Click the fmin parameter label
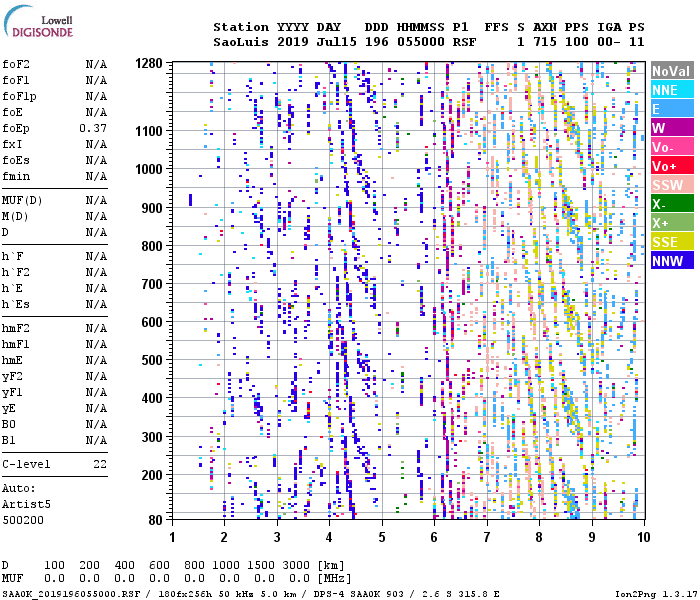The width and height of the screenshot is (700, 600). (x=16, y=176)
